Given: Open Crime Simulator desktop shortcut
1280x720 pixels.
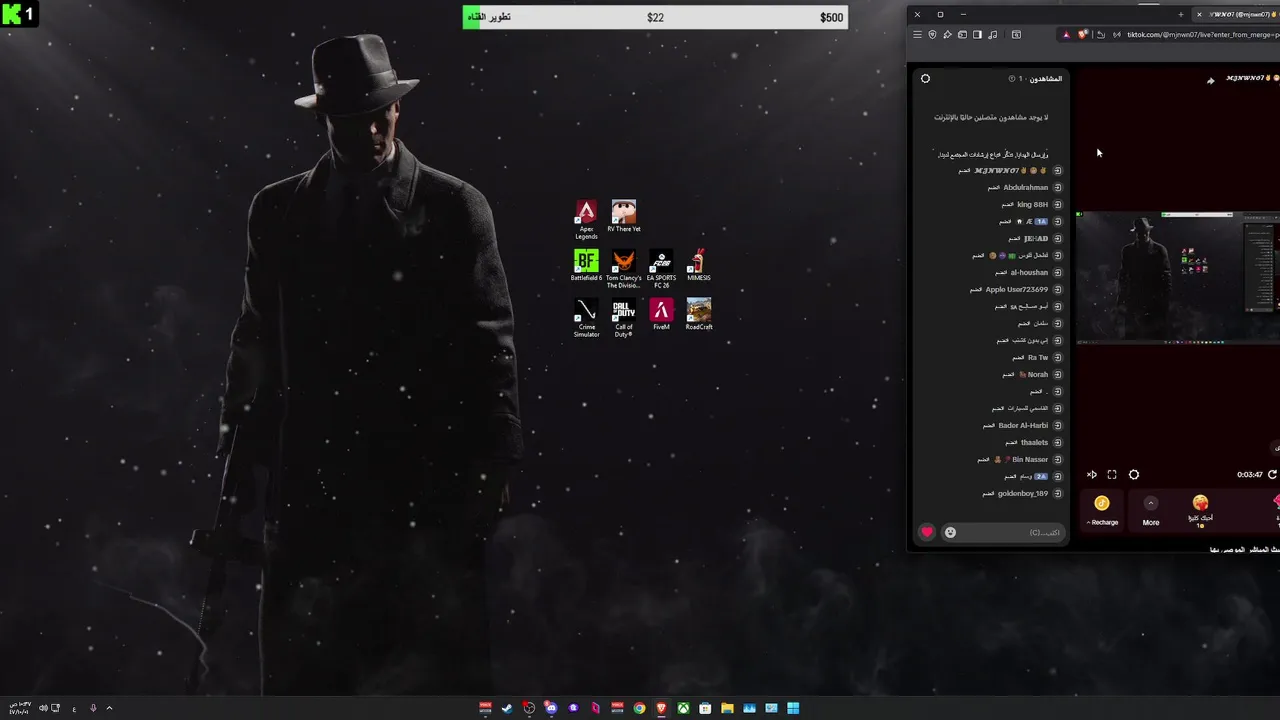Looking at the screenshot, I should [586, 318].
